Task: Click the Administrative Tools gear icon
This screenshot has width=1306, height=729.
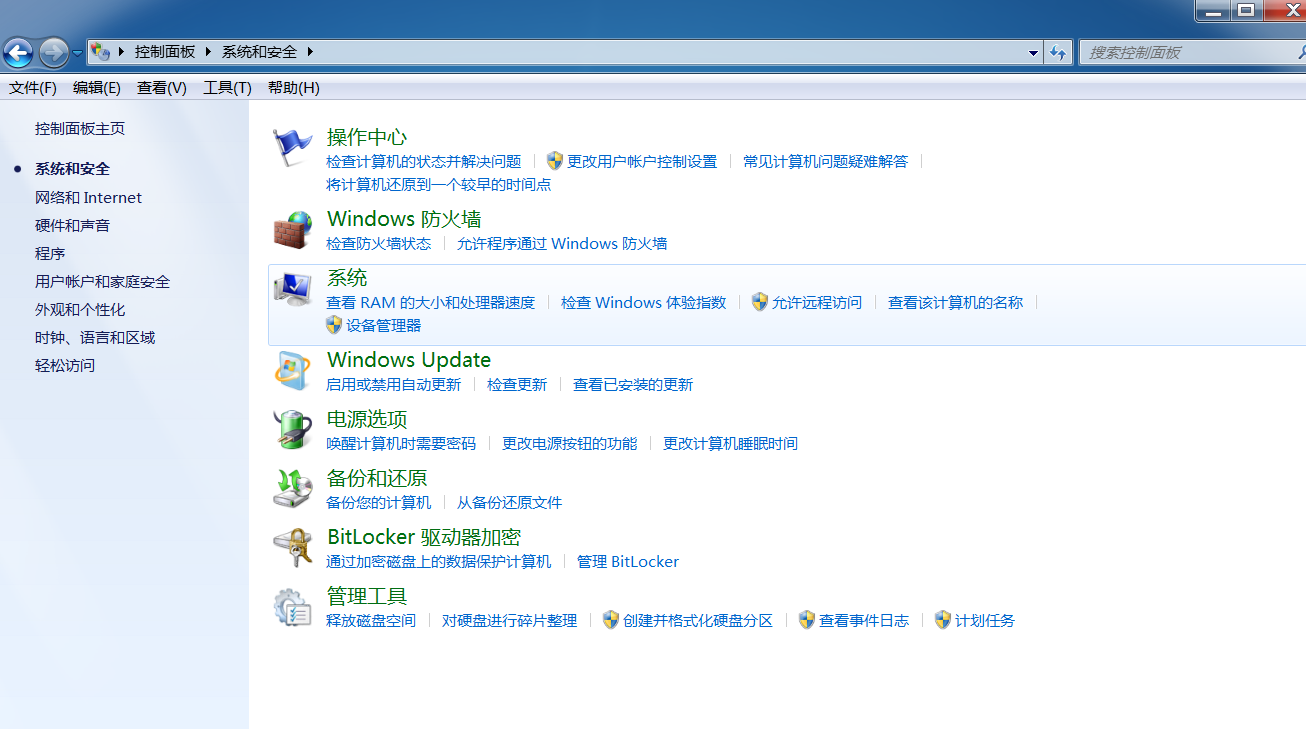Action: click(293, 606)
